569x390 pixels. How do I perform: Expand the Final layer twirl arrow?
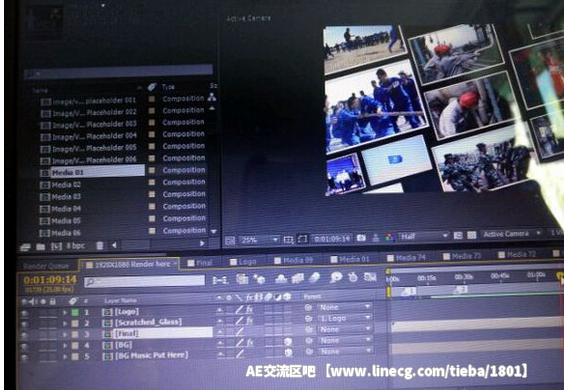(65, 334)
